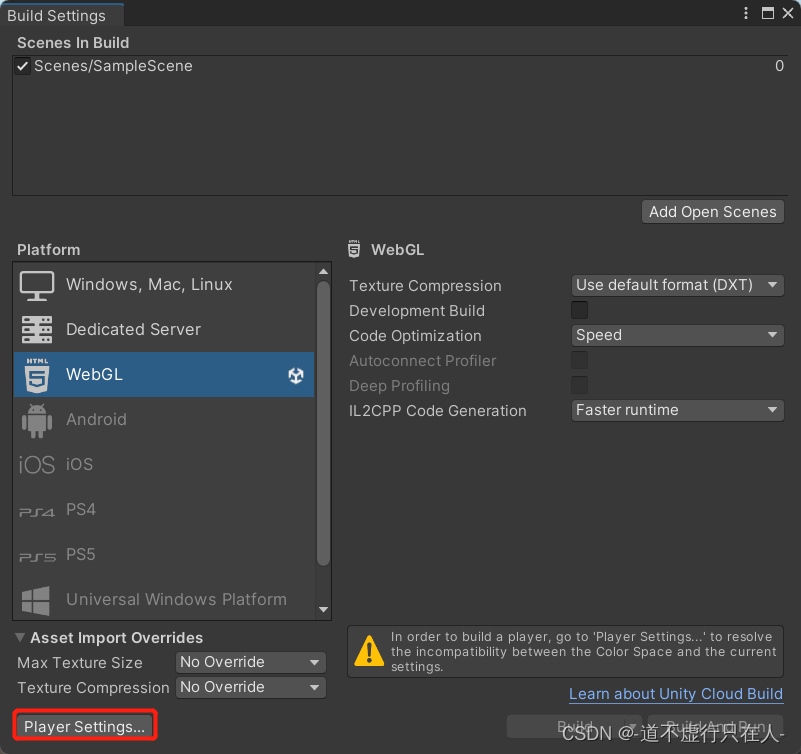Open IL2CPP Code Generation dropdown

pyautogui.click(x=677, y=410)
